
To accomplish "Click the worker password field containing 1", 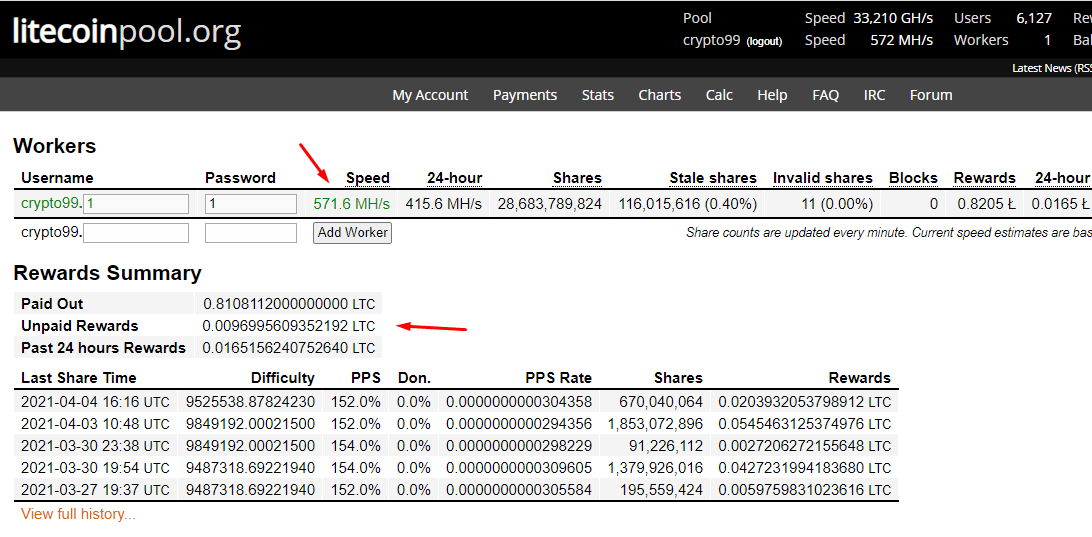I will [x=251, y=204].
